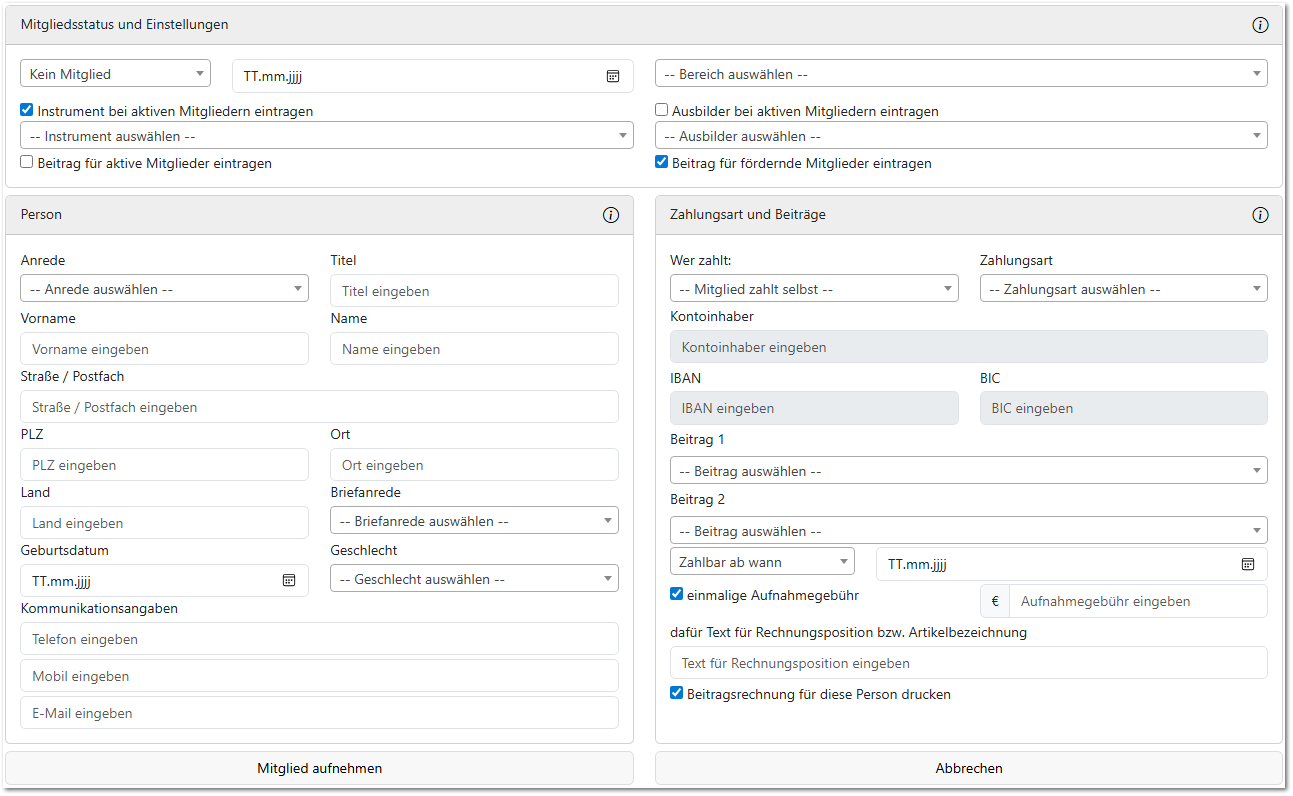Expand the Zahlungsart auswählen dropdown
The image size is (1293, 796).
(x=1123, y=289)
